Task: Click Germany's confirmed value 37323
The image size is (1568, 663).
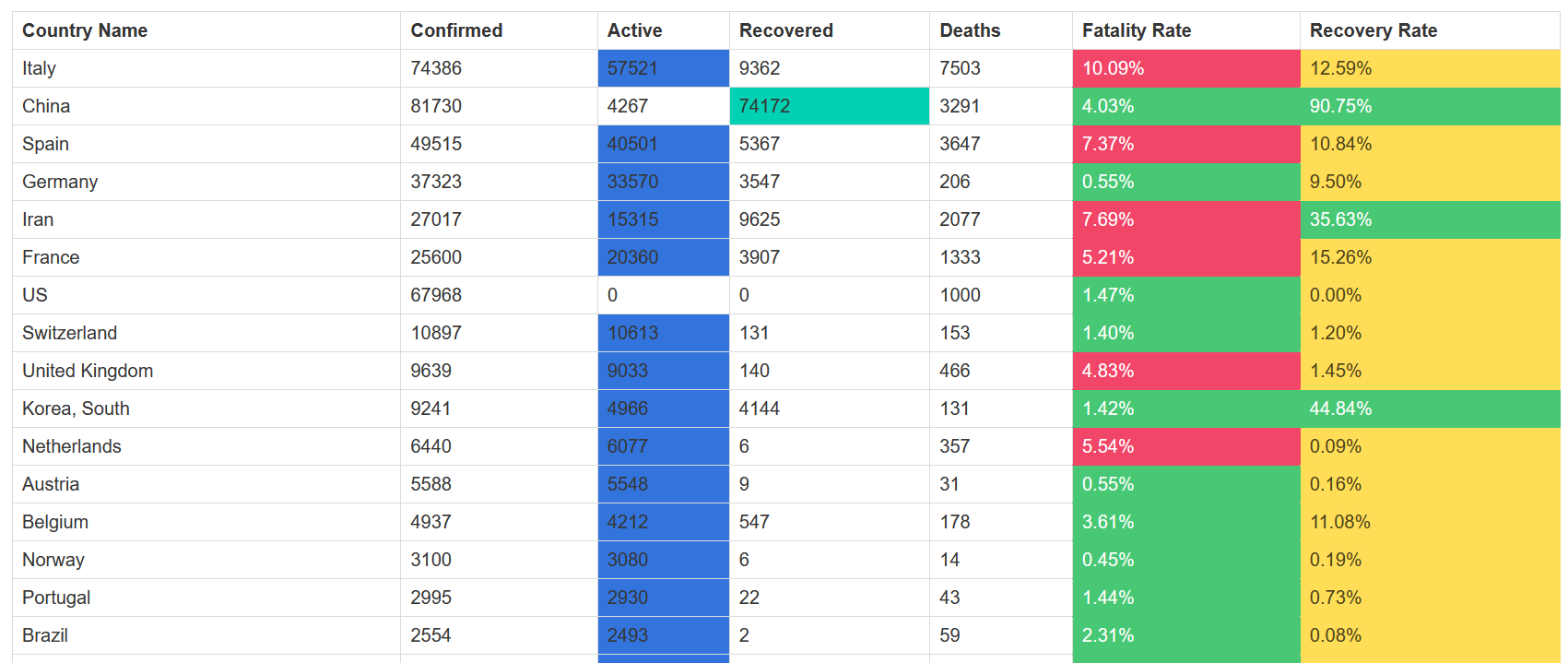Action: [435, 182]
